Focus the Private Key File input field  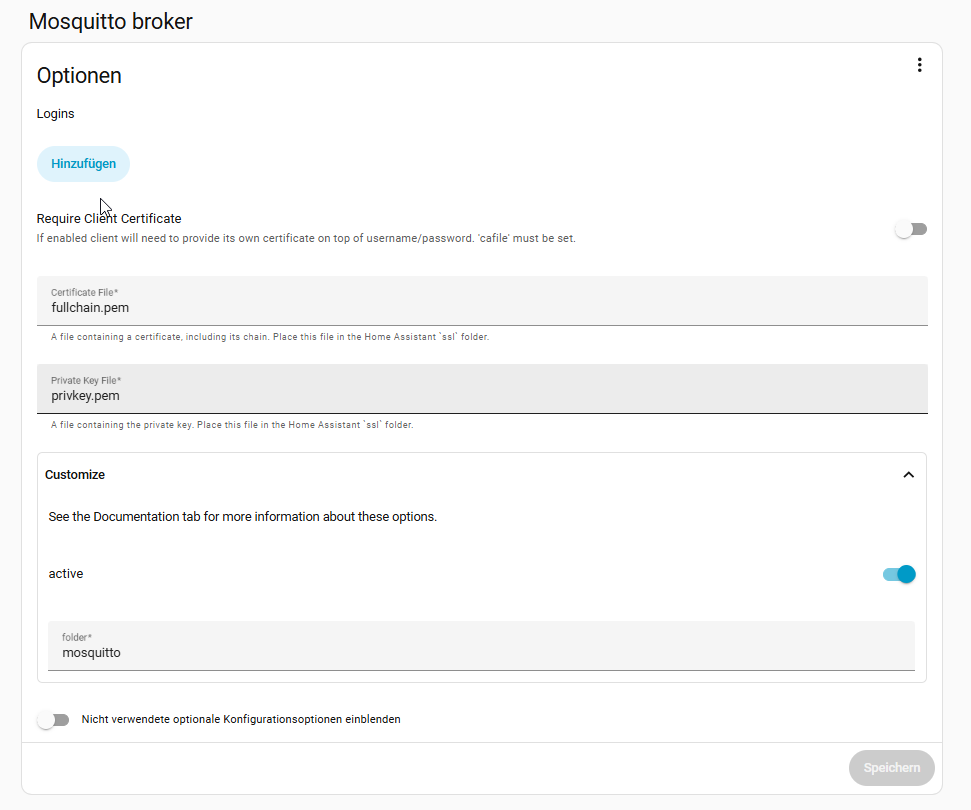point(482,395)
